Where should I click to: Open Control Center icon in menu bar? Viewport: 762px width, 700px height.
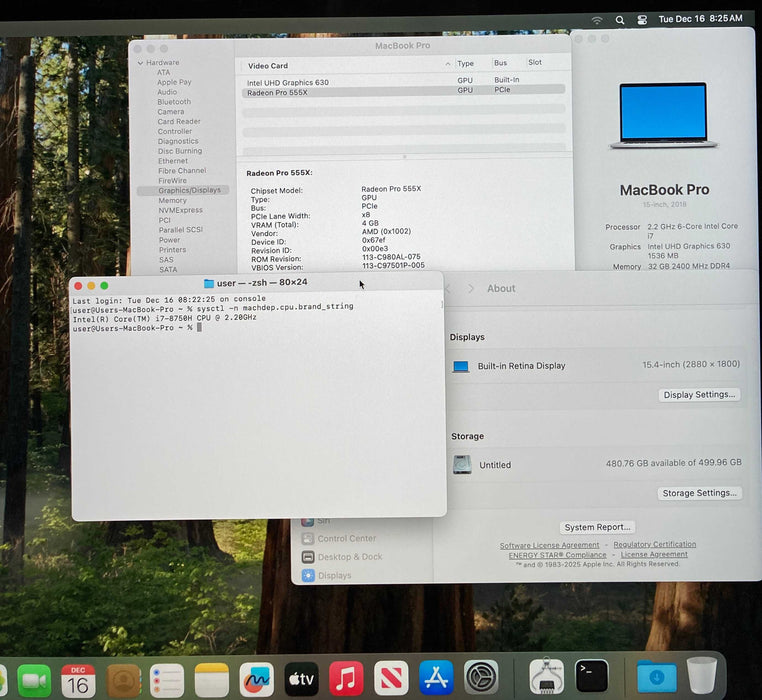[x=642, y=20]
